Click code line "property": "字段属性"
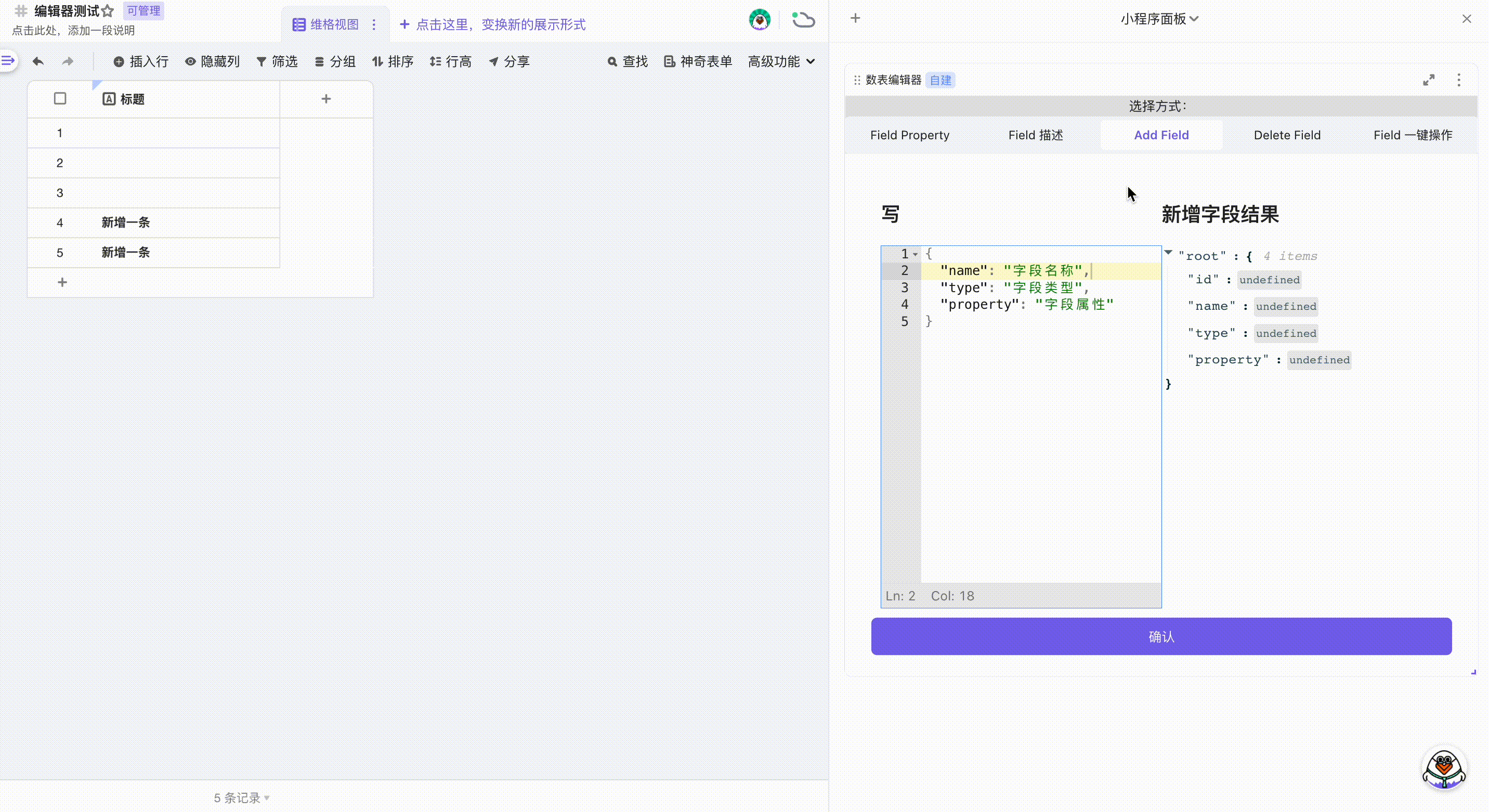The image size is (1489, 812). click(x=1027, y=305)
